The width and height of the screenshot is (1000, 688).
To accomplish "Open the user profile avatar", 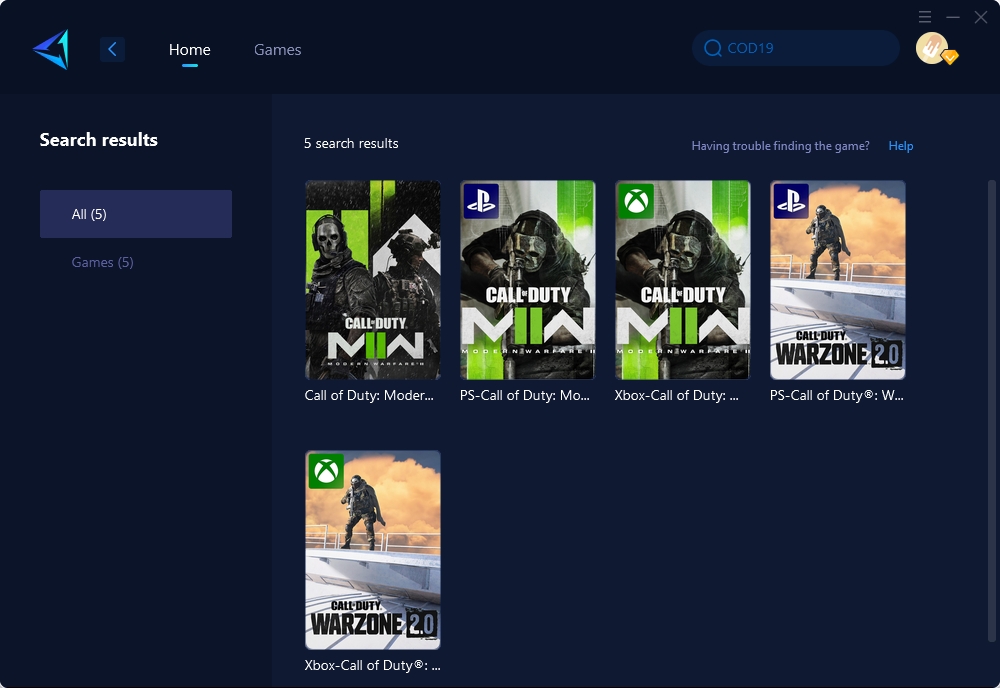I will [932, 48].
